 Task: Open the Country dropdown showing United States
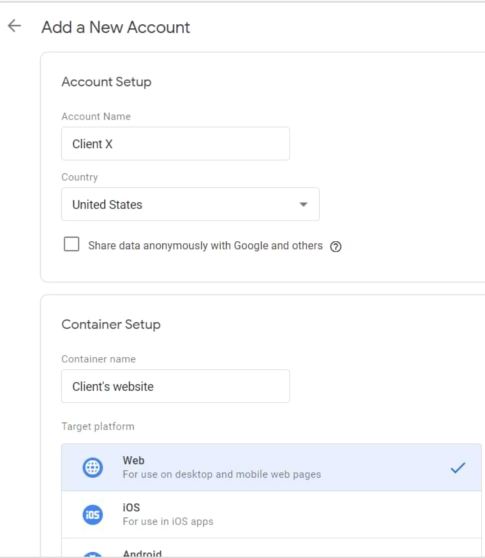point(190,204)
